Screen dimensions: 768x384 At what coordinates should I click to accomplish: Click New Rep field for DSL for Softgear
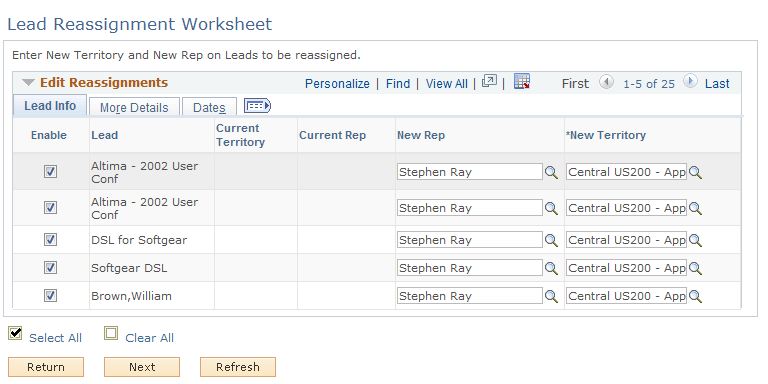(x=470, y=240)
